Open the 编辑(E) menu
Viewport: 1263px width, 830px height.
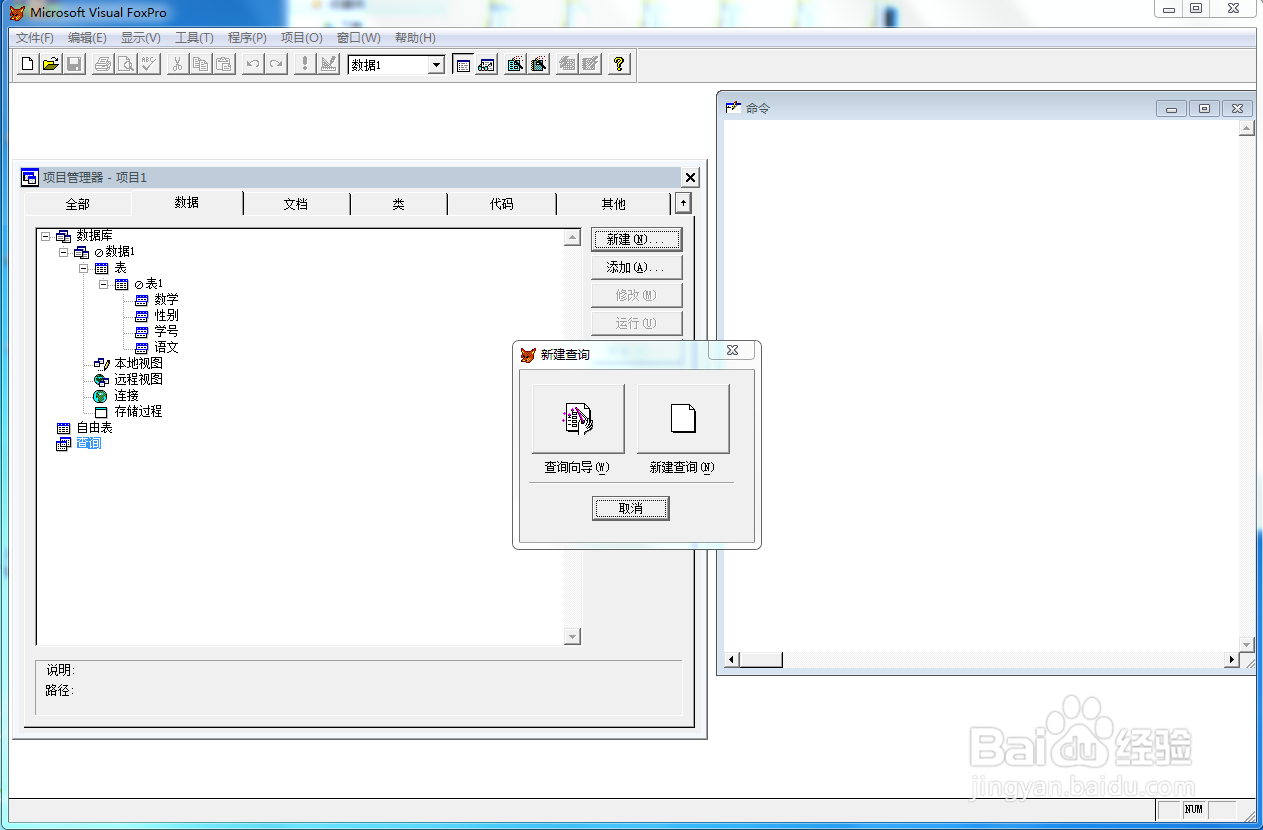(x=87, y=38)
